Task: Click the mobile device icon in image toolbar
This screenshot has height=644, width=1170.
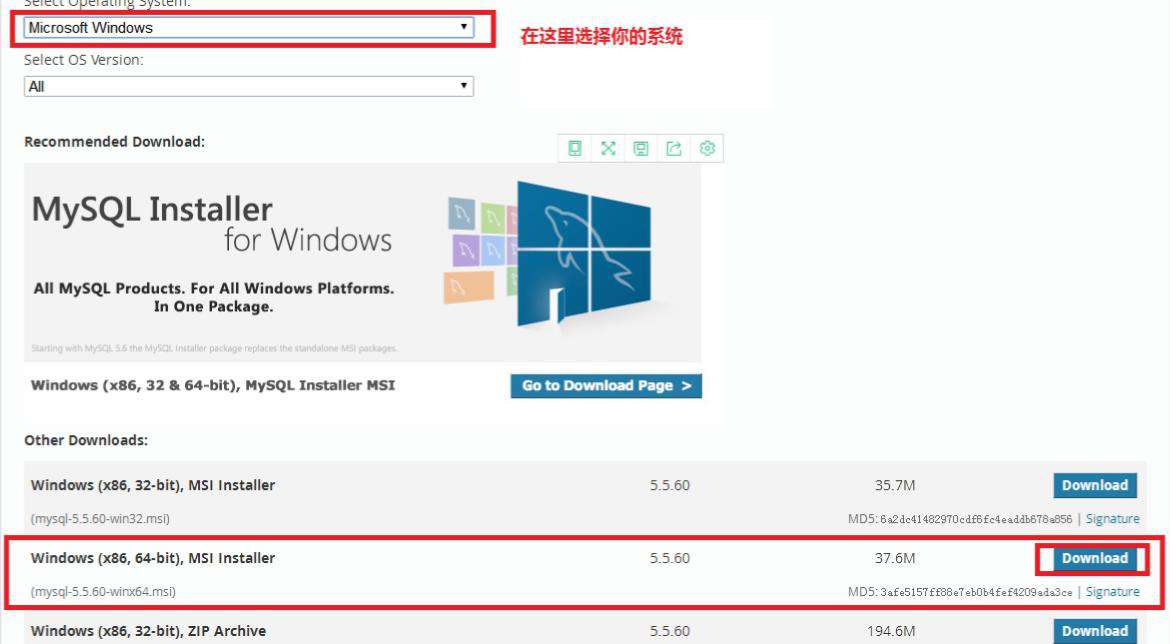Action: [575, 148]
